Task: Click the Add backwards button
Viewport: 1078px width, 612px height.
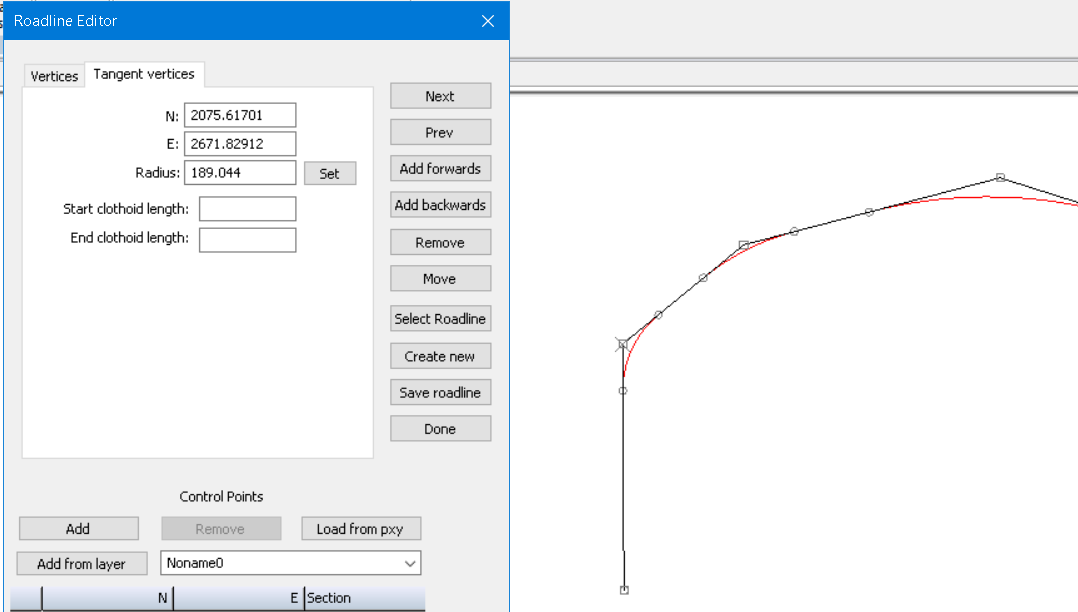Action: (440, 205)
